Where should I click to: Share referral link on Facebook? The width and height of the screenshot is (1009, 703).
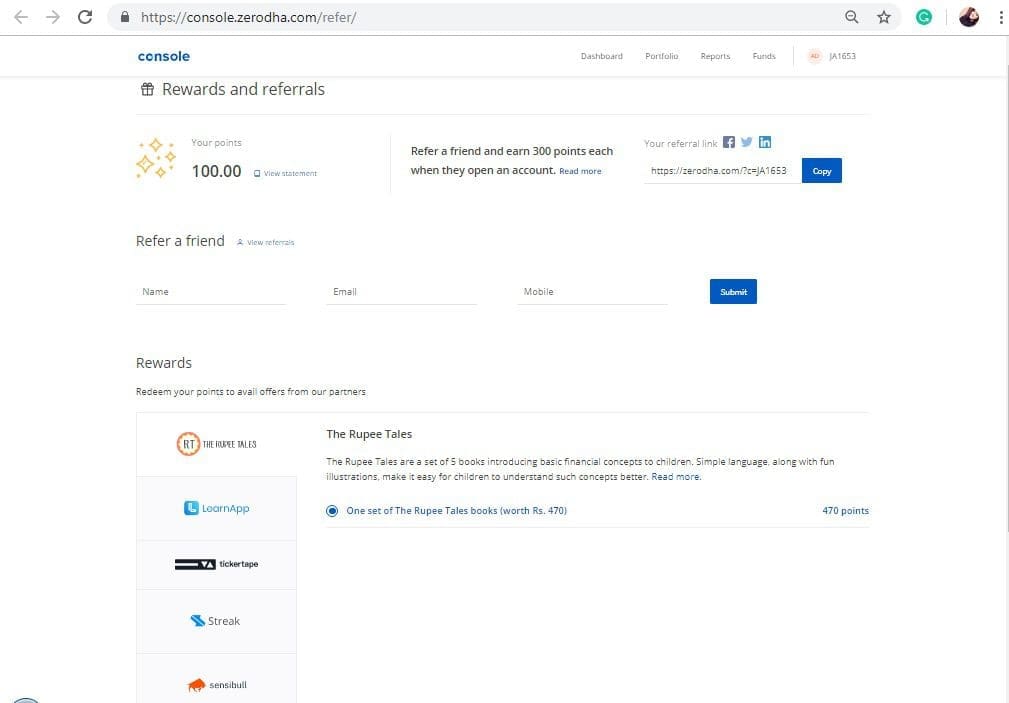[x=728, y=142]
